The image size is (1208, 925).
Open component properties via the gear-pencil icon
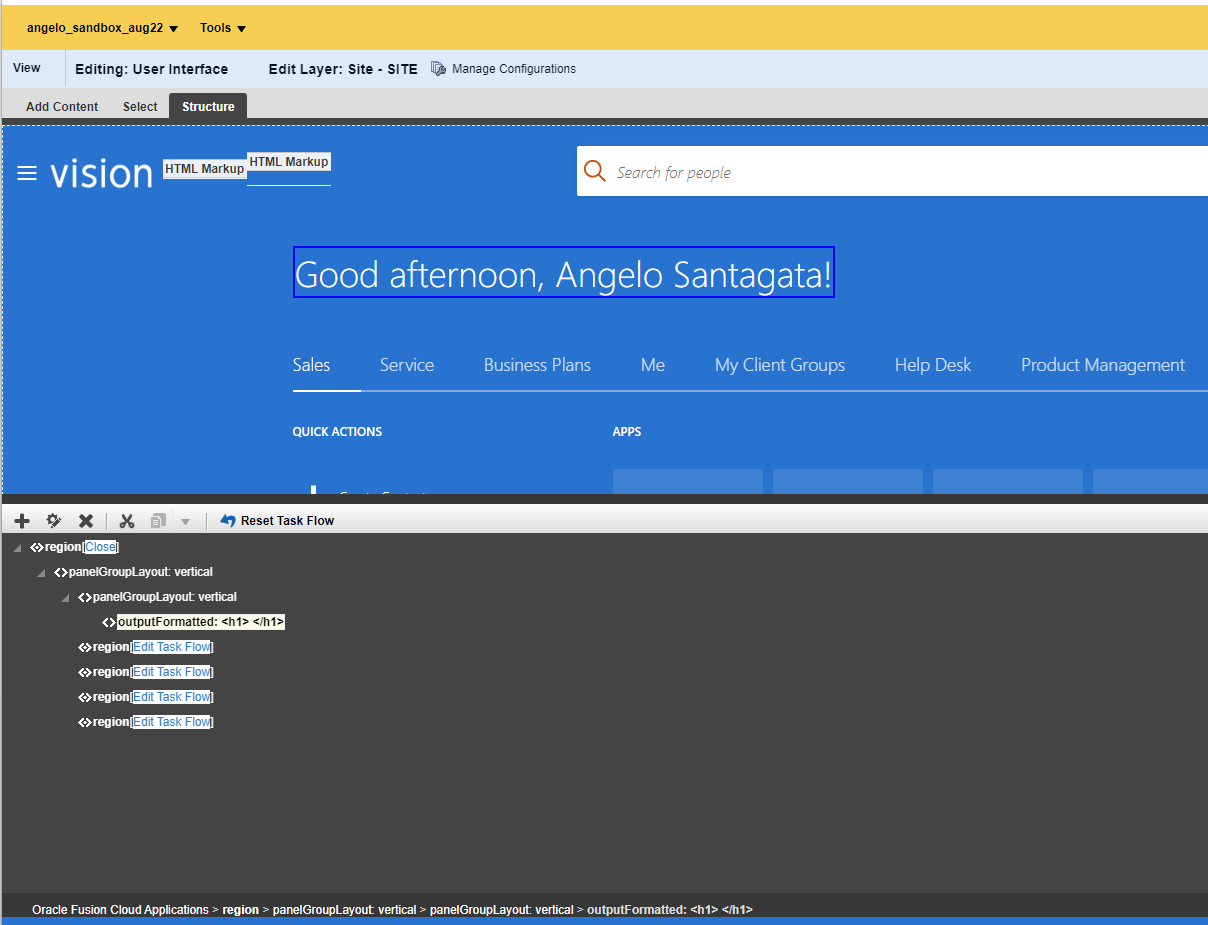(54, 521)
